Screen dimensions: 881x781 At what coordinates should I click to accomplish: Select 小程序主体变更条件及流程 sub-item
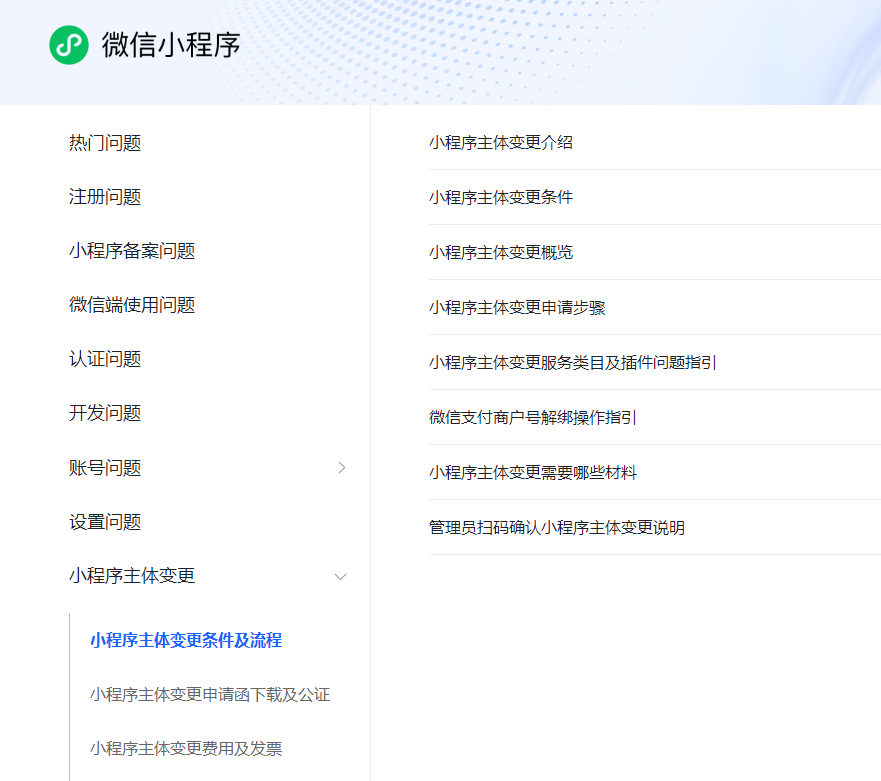coord(186,641)
